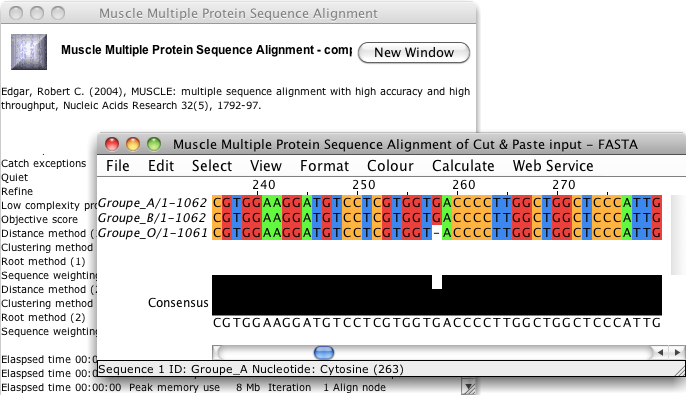Open the Web Service menu
The width and height of the screenshot is (686, 395).
click(553, 166)
